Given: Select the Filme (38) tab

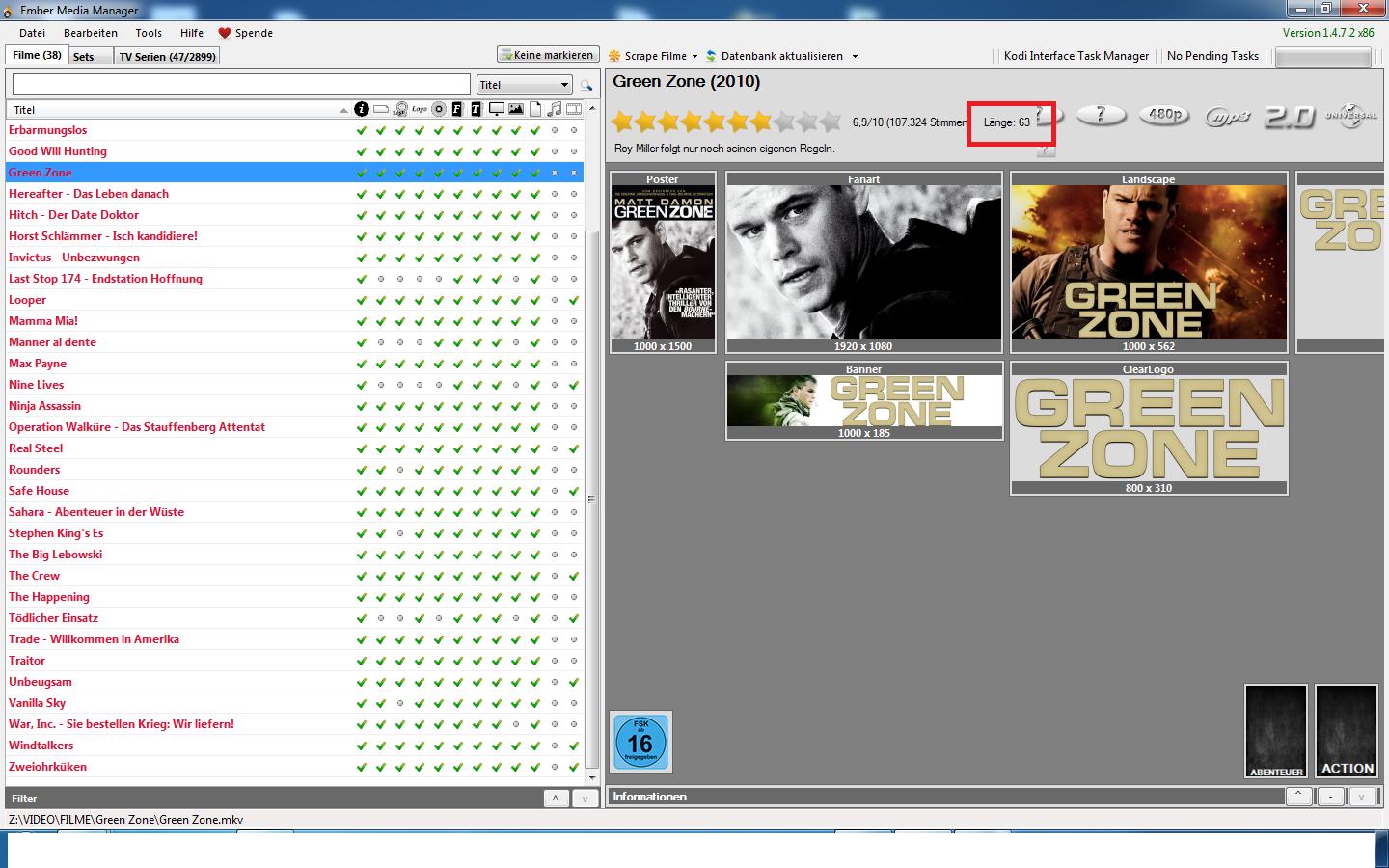Looking at the screenshot, I should (37, 55).
